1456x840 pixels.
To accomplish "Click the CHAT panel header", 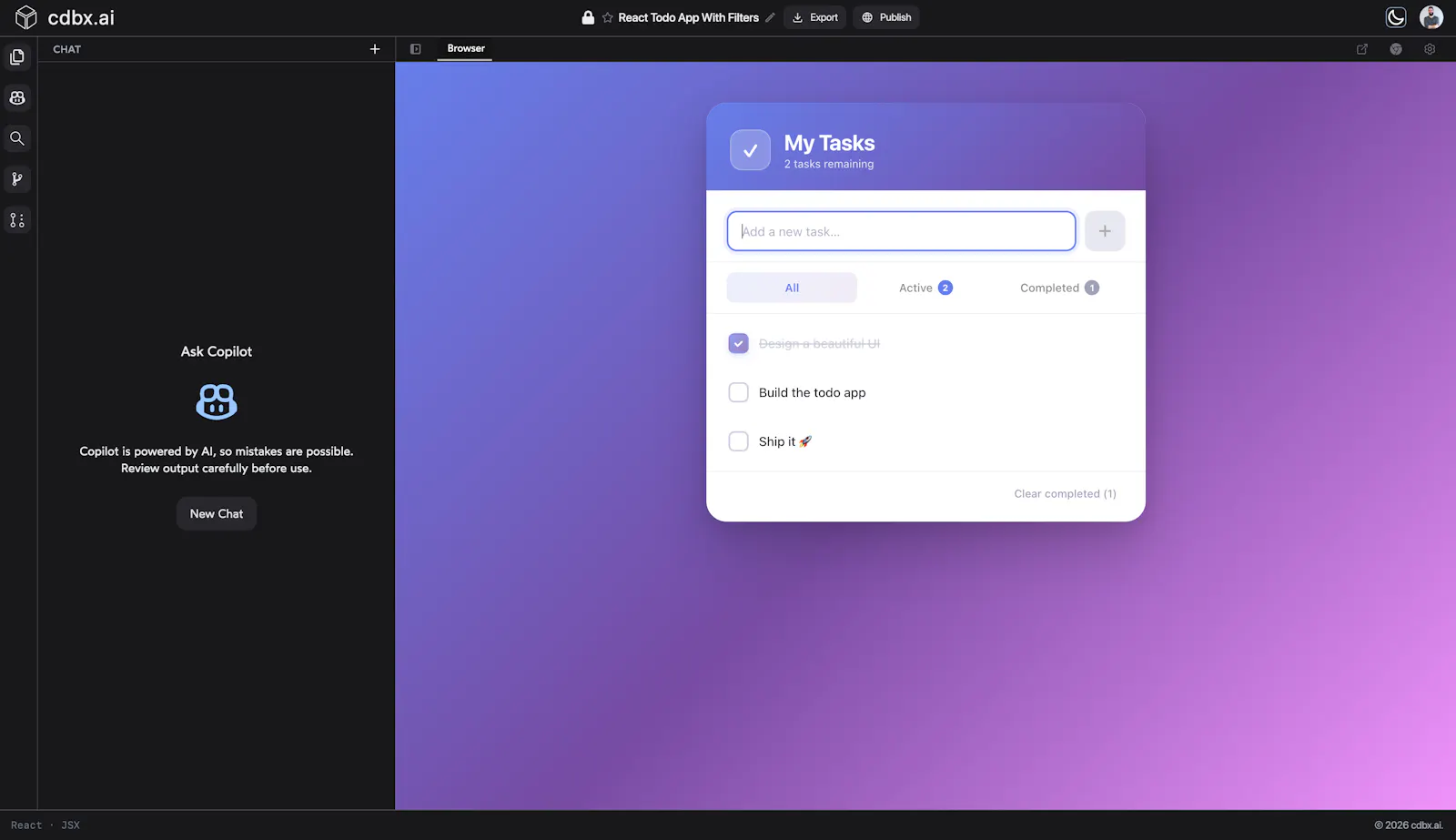I will [x=67, y=49].
